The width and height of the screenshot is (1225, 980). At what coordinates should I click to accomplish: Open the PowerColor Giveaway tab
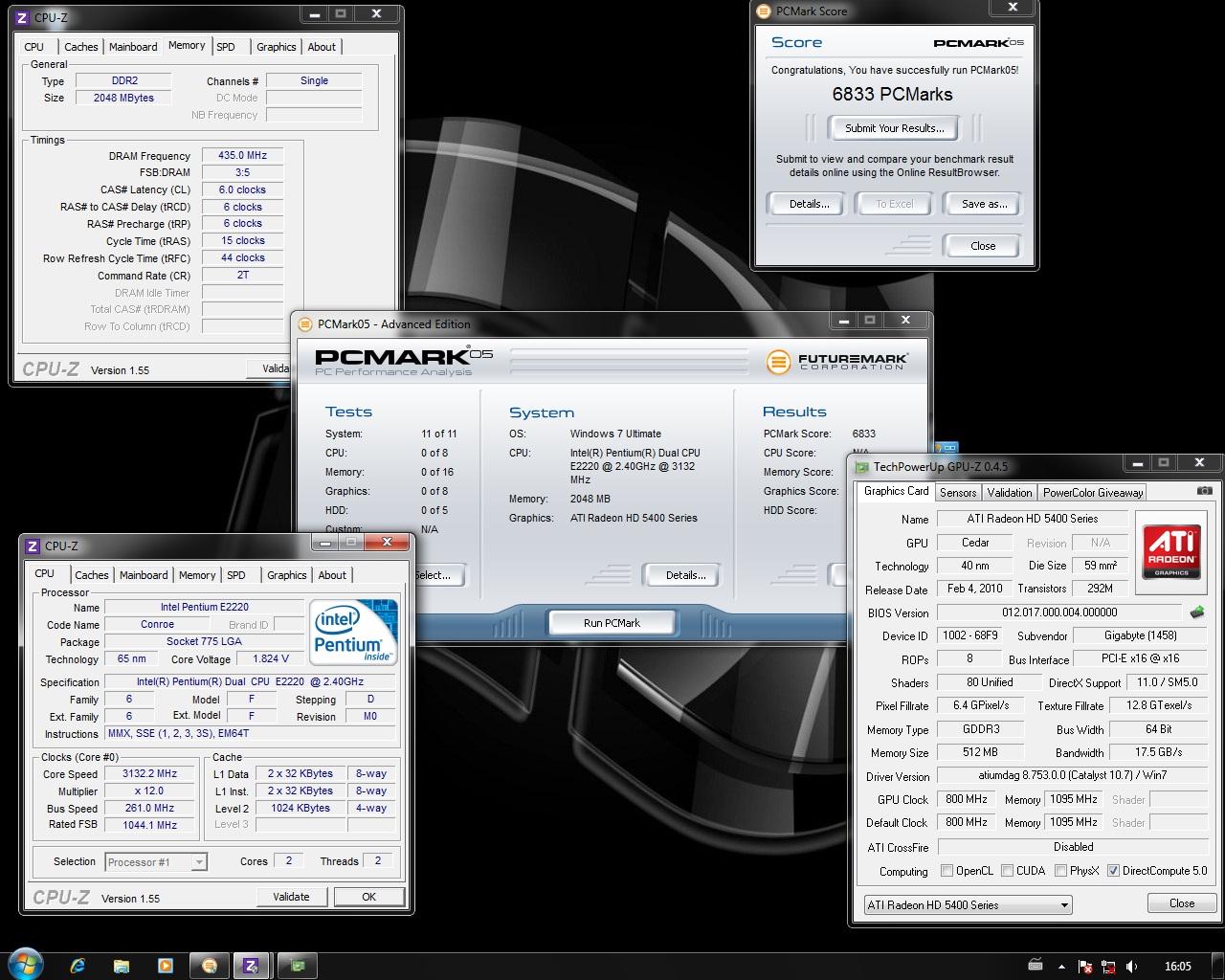pyautogui.click(x=1093, y=492)
